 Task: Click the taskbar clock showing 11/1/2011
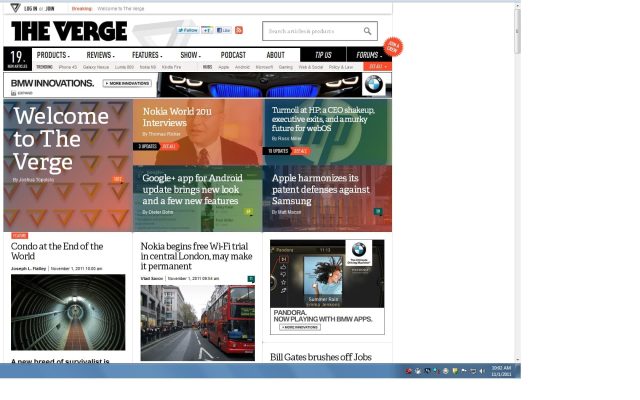[x=501, y=371]
